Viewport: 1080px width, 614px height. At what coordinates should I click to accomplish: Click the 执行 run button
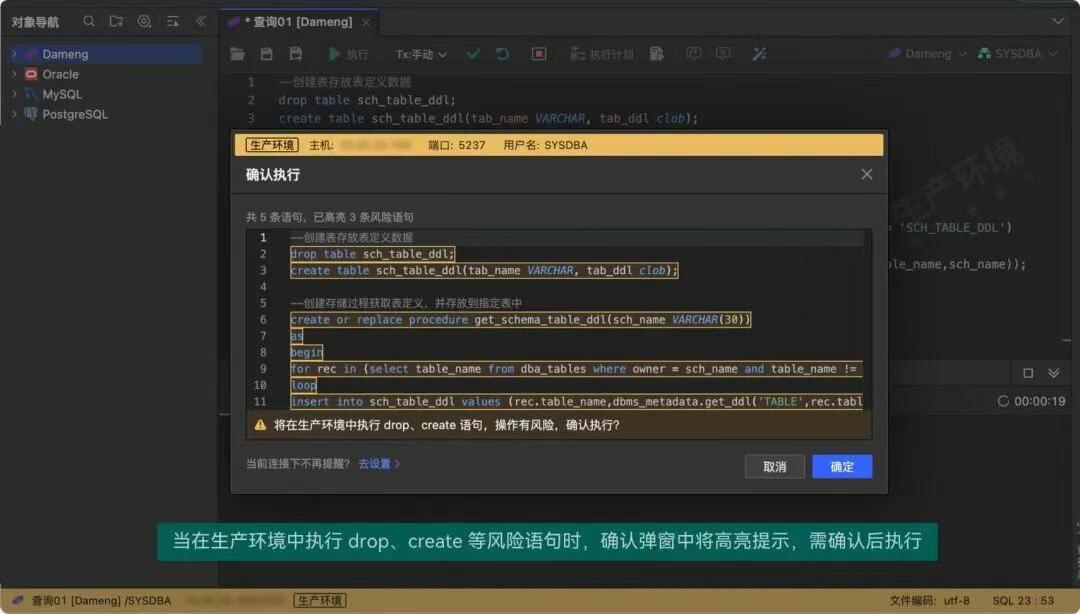tap(348, 54)
